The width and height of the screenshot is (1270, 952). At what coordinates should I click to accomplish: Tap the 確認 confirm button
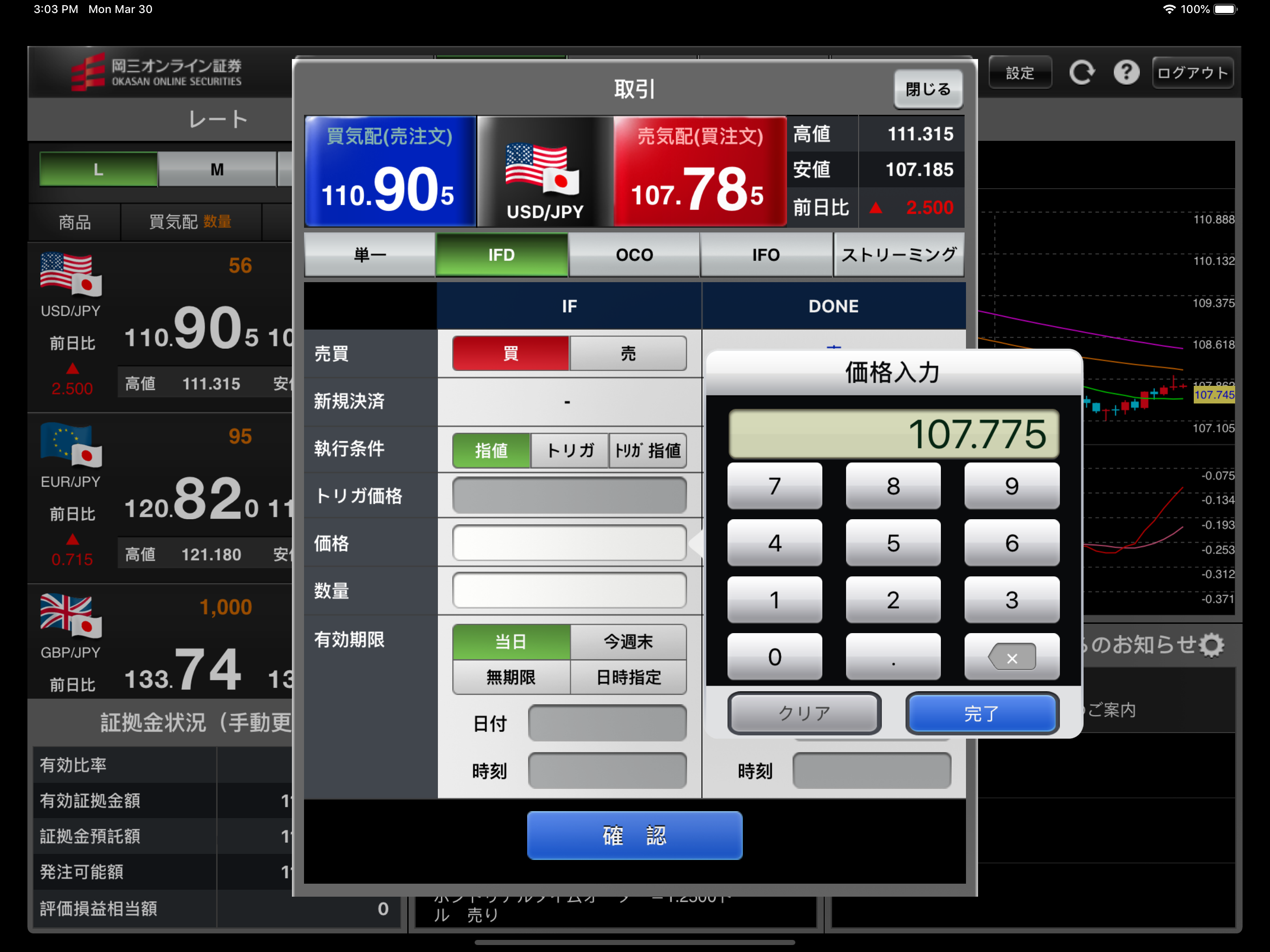coord(635,835)
